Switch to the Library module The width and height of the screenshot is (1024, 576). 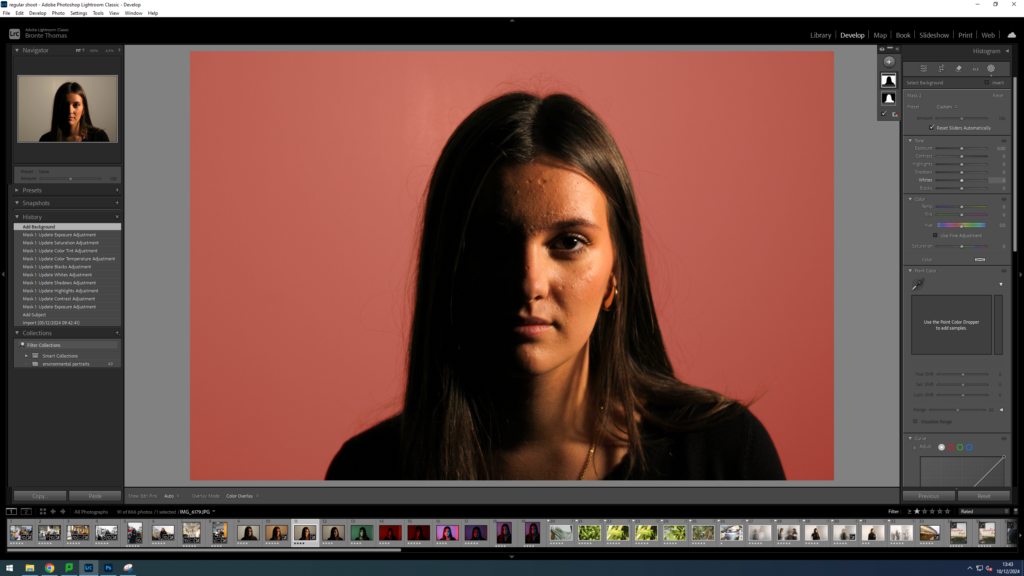[820, 35]
